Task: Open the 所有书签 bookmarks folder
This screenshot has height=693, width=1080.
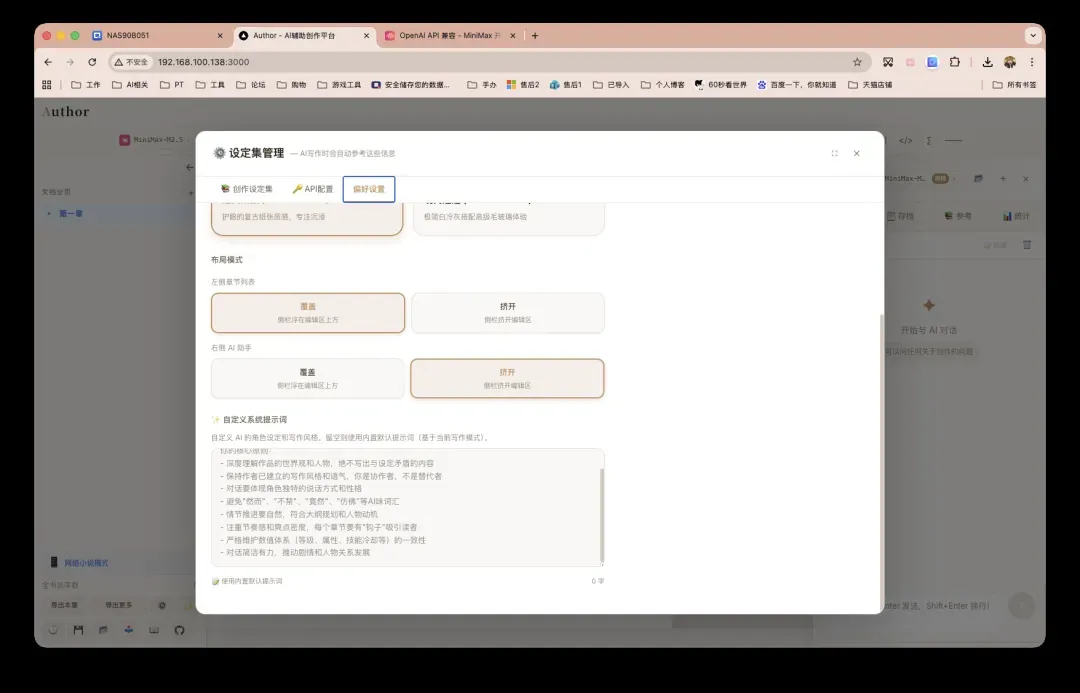Action: point(1015,85)
